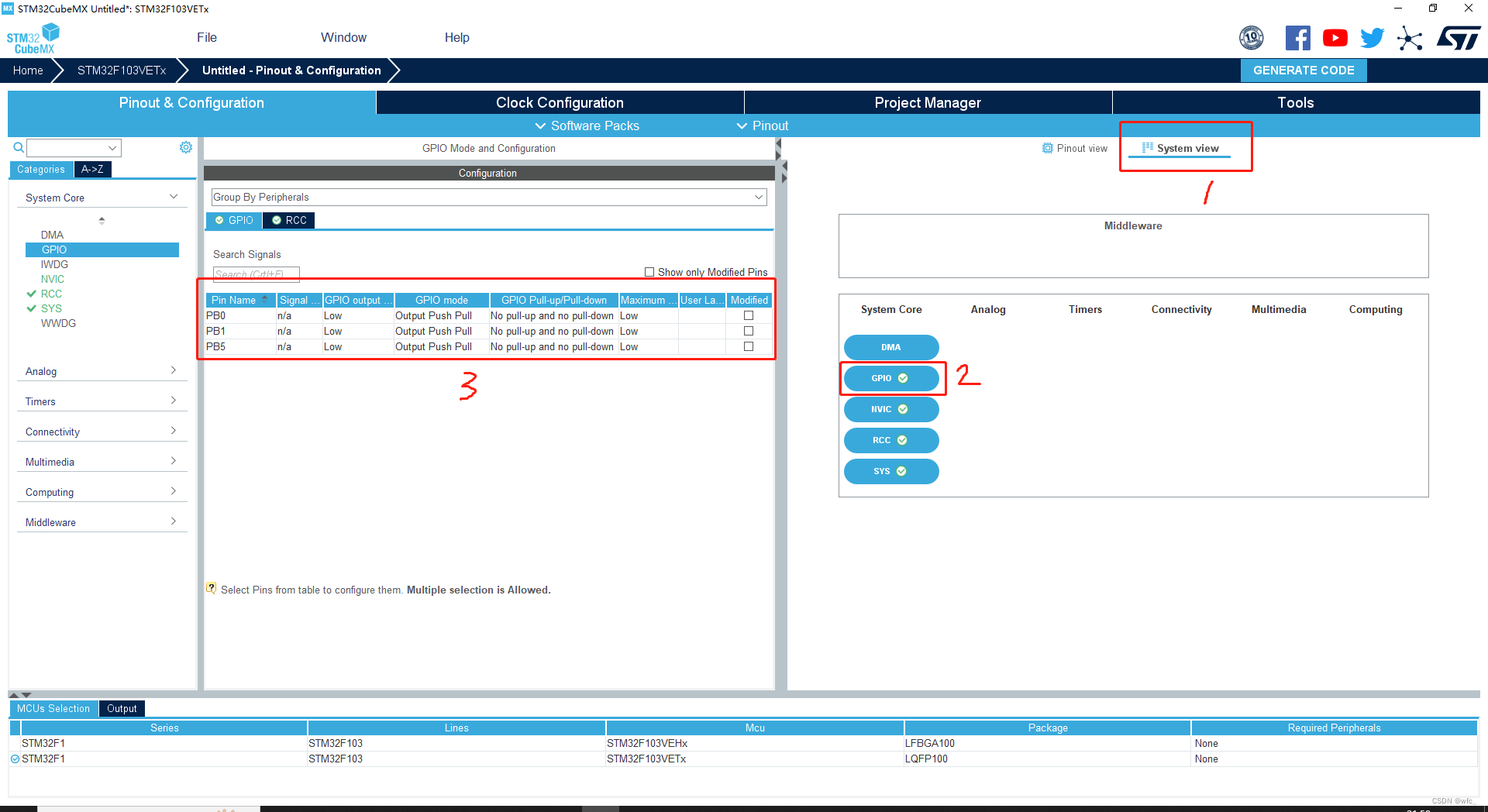
Task: Select the Pinout & Configuration tab
Action: (191, 102)
